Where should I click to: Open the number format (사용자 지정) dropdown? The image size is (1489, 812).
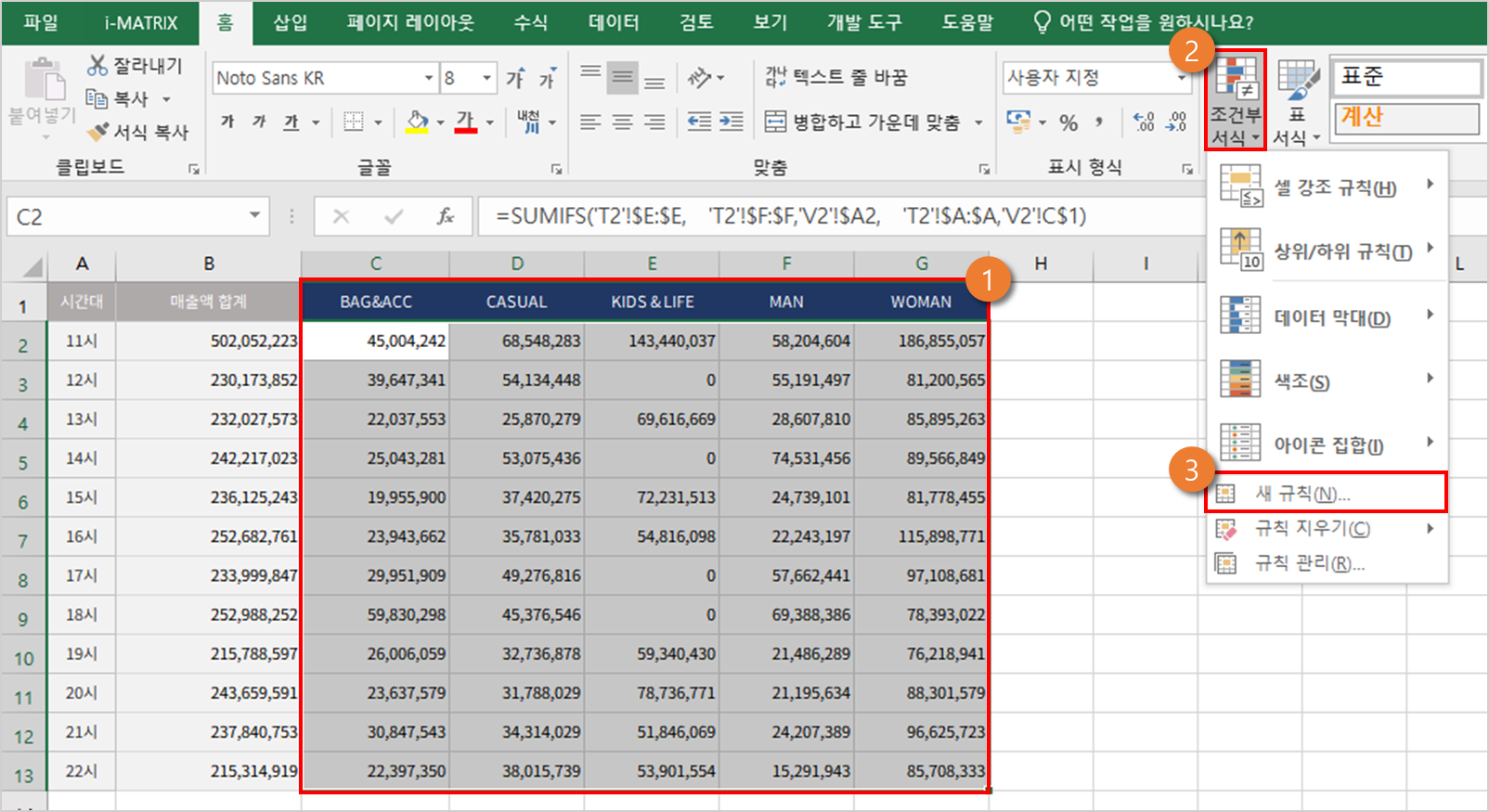pos(1181,78)
